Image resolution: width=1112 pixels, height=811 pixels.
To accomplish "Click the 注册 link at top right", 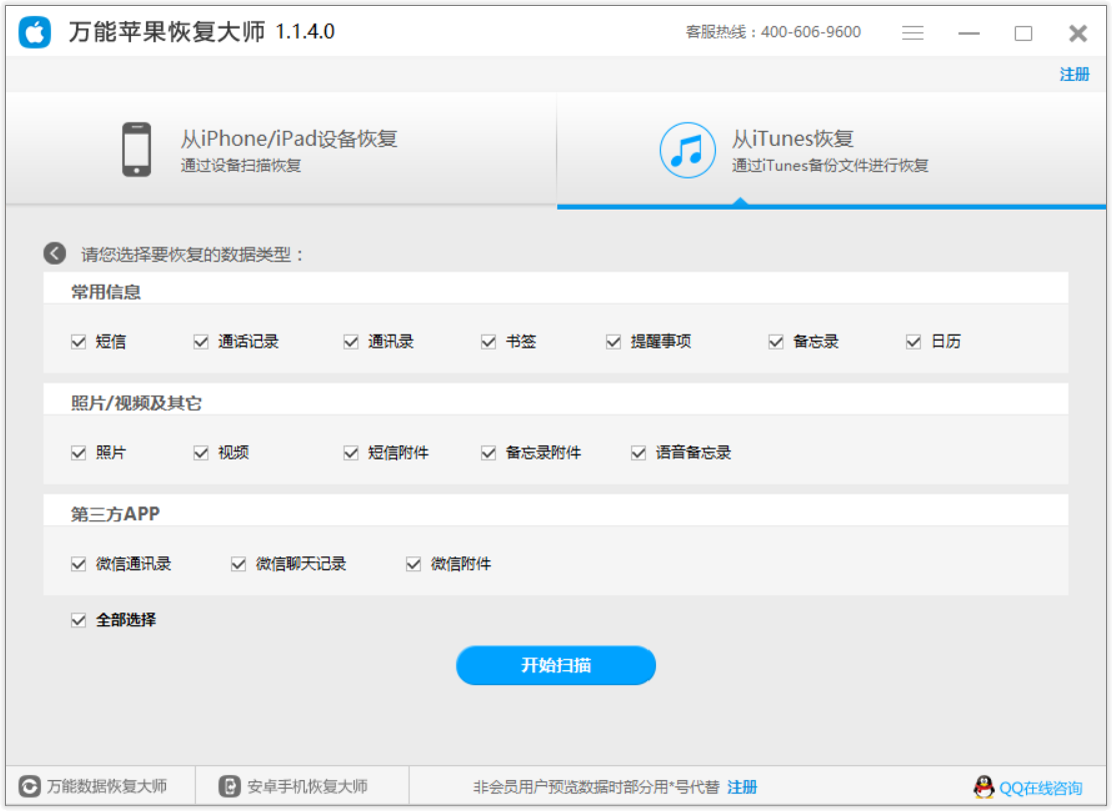I will (1074, 75).
